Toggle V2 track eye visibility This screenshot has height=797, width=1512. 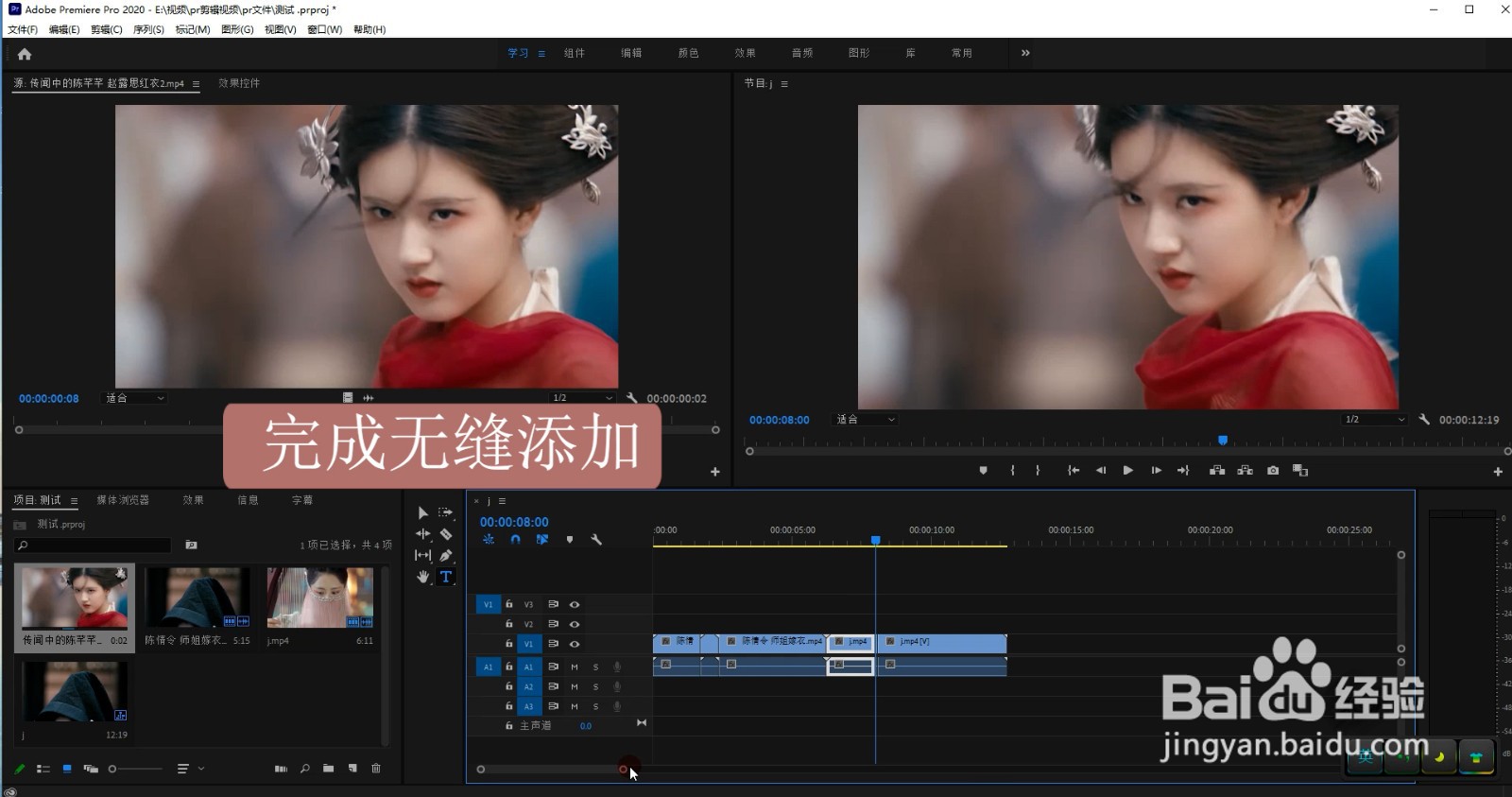(x=575, y=624)
